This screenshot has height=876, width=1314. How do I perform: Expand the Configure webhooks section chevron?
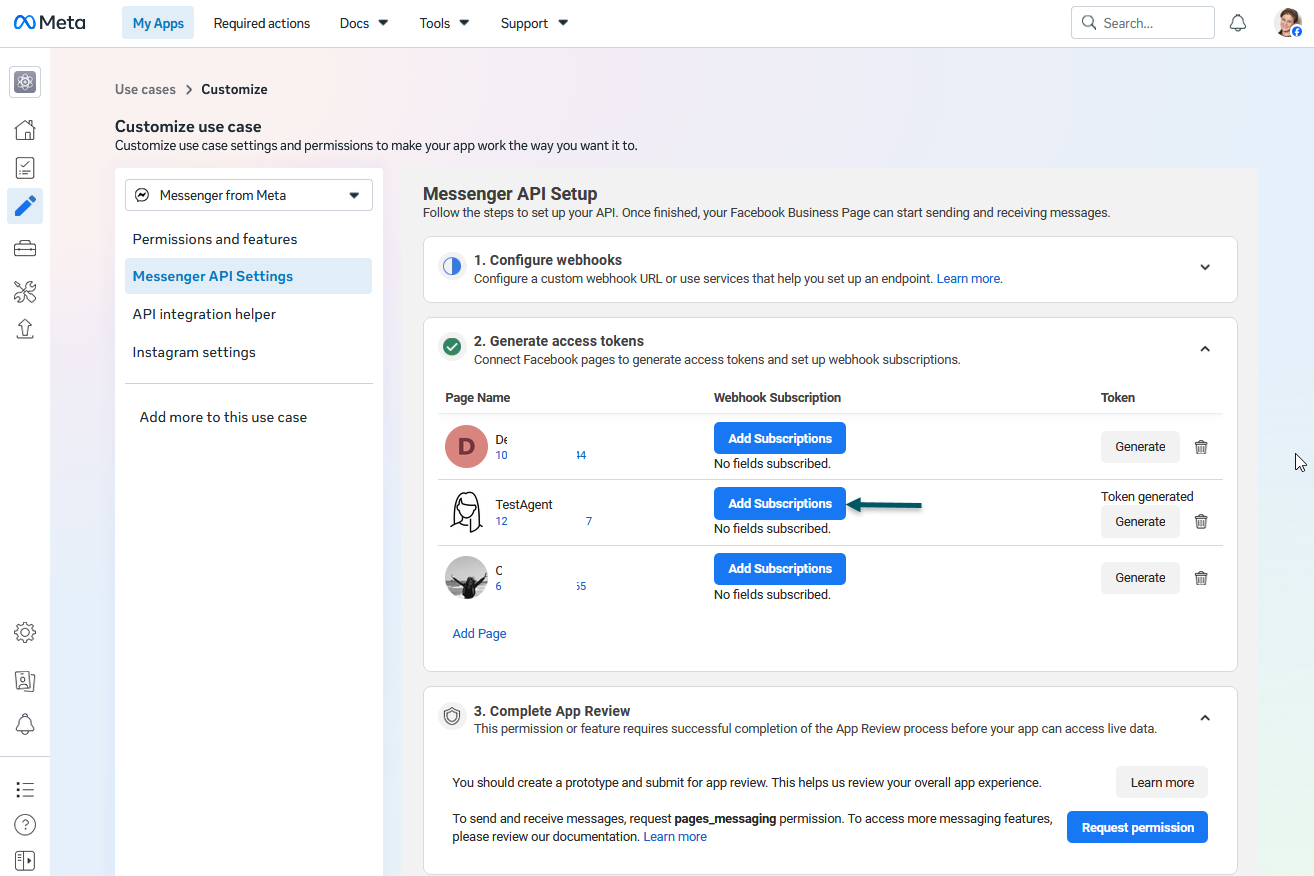click(x=1205, y=267)
